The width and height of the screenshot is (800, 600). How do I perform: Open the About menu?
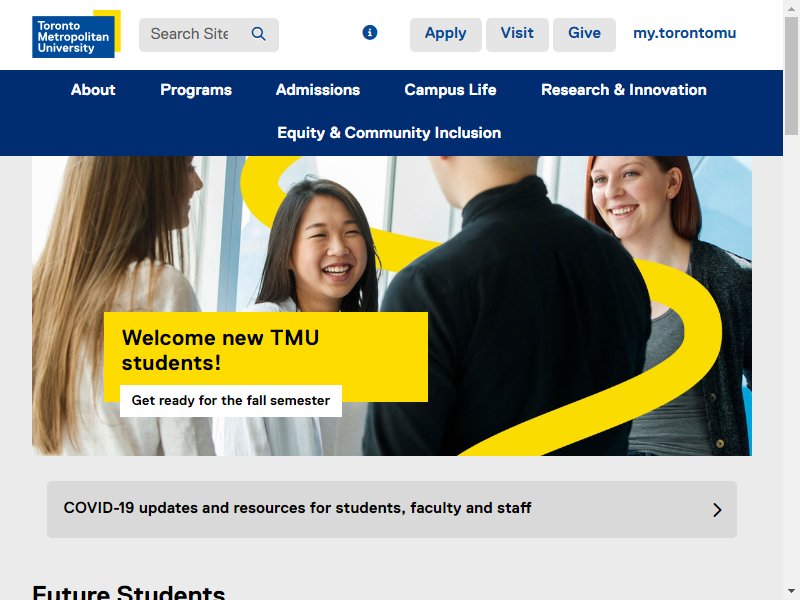coord(93,90)
